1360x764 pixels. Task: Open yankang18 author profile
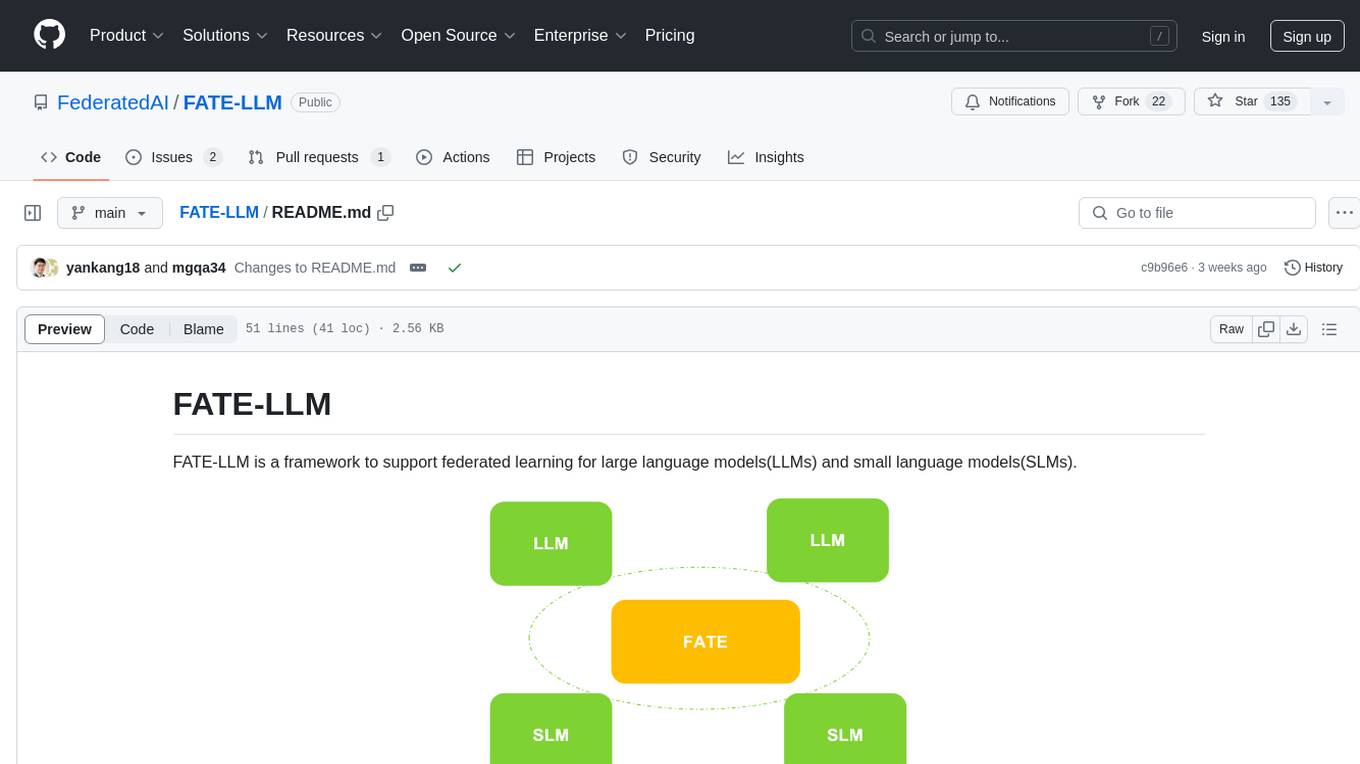(x=103, y=268)
